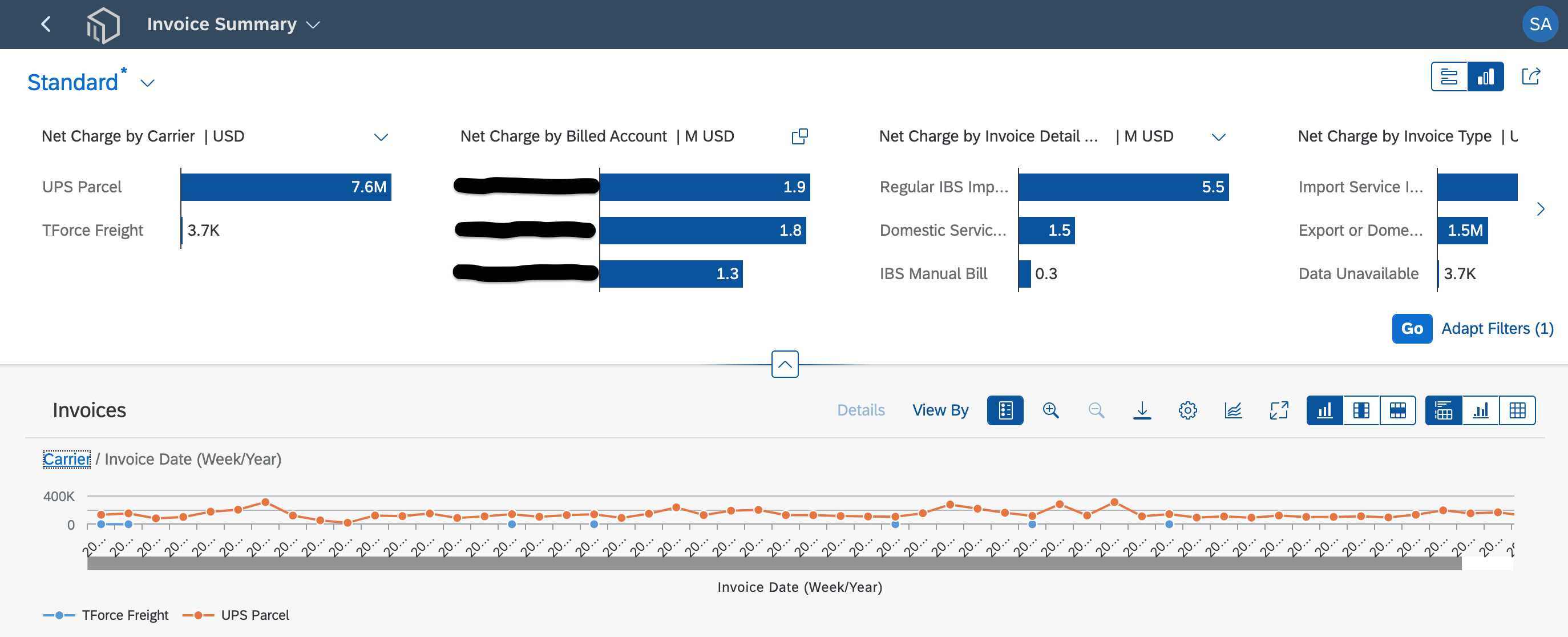
Task: Click the TForce Freight legend entry
Action: [106, 615]
